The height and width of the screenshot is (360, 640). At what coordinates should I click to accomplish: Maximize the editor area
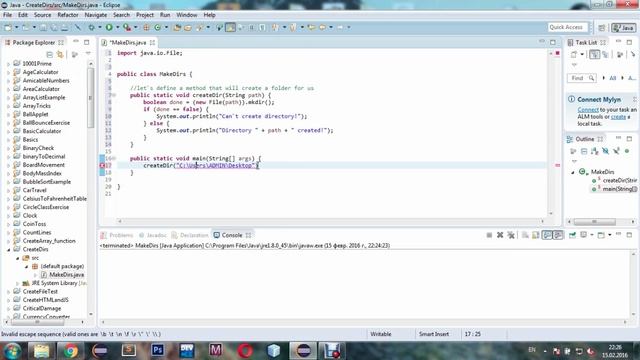pyautogui.click(x=553, y=42)
